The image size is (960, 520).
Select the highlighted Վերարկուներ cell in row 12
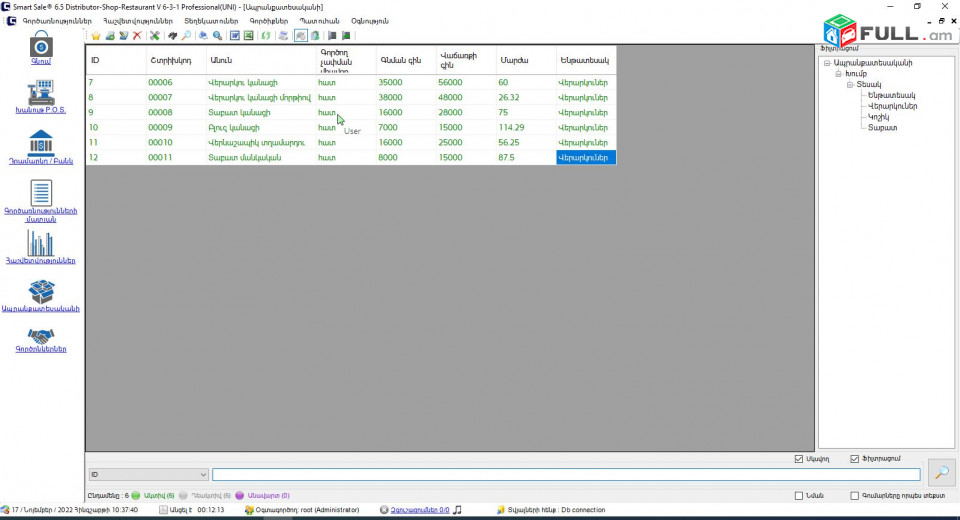click(586, 157)
